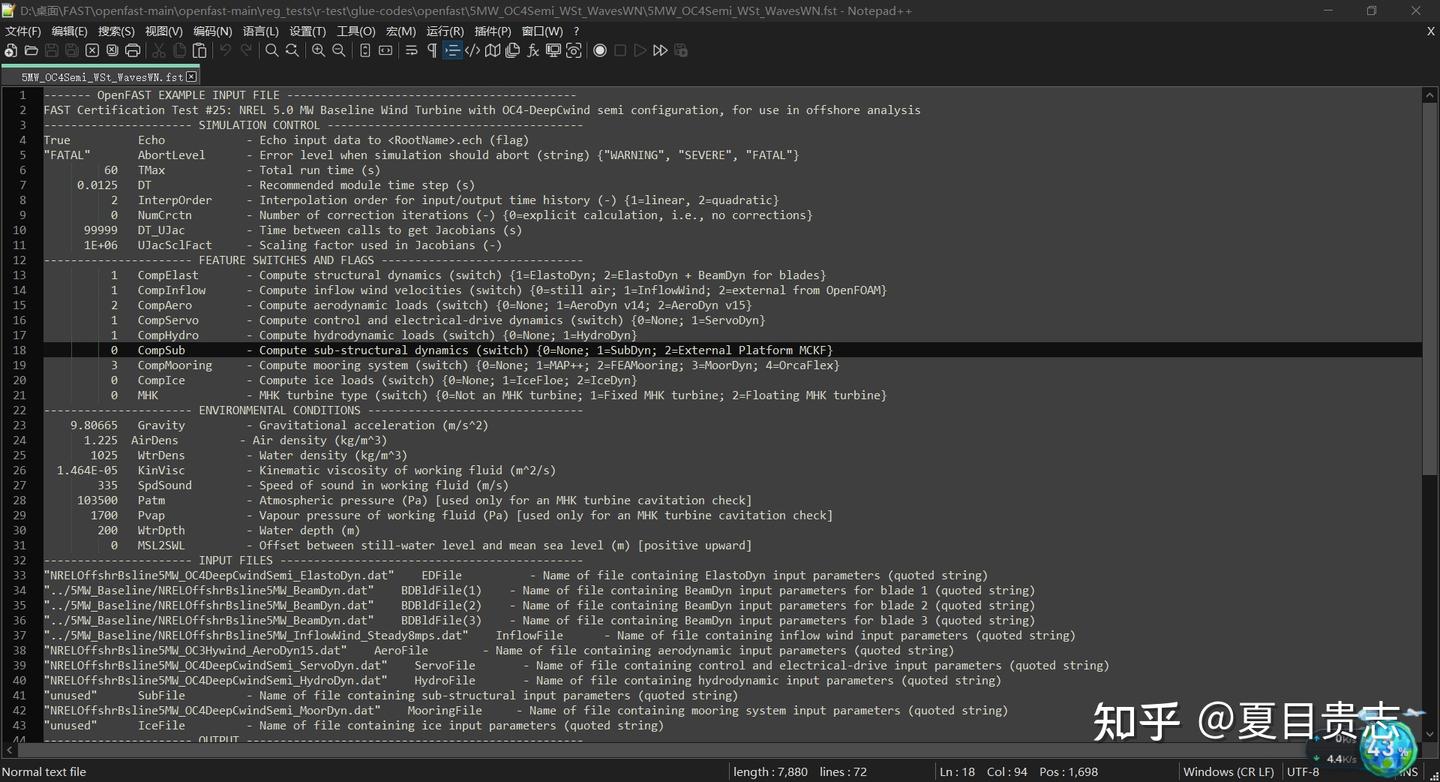This screenshot has height=782, width=1440.
Task: Open the 运行(R) menu
Action: 444,30
